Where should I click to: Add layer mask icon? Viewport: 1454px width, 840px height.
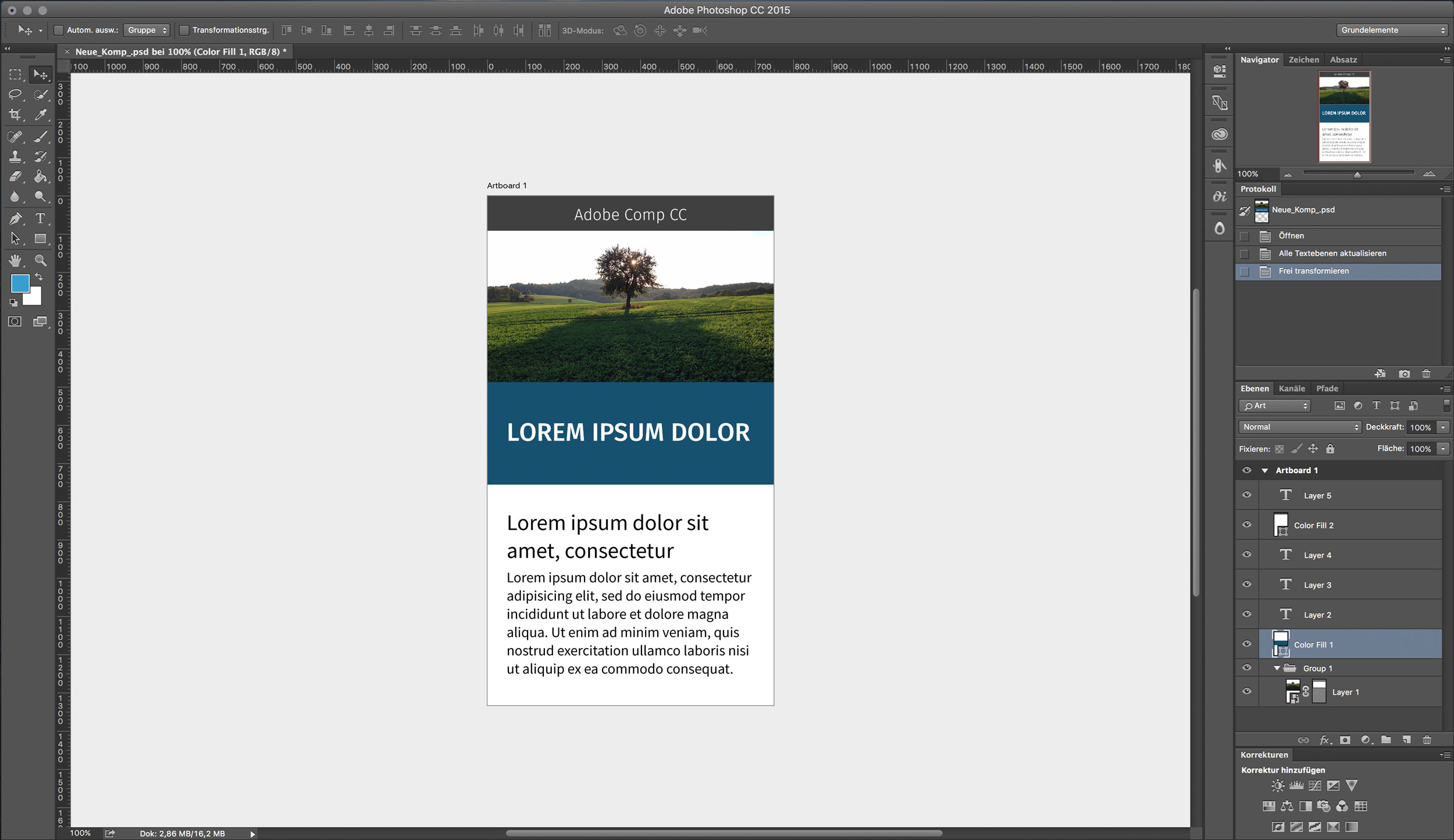(1345, 740)
